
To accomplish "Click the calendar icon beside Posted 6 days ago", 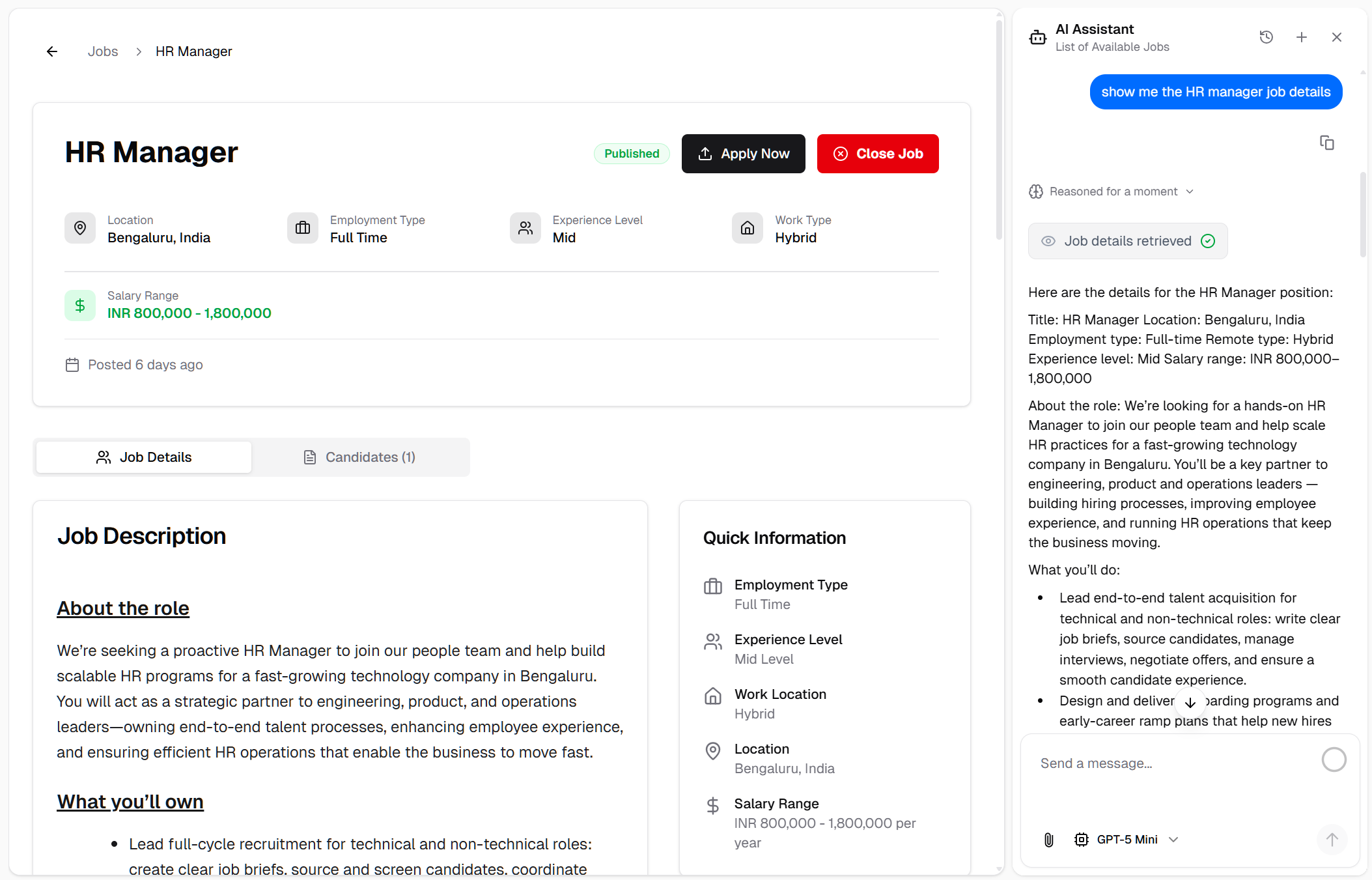I will click(72, 365).
